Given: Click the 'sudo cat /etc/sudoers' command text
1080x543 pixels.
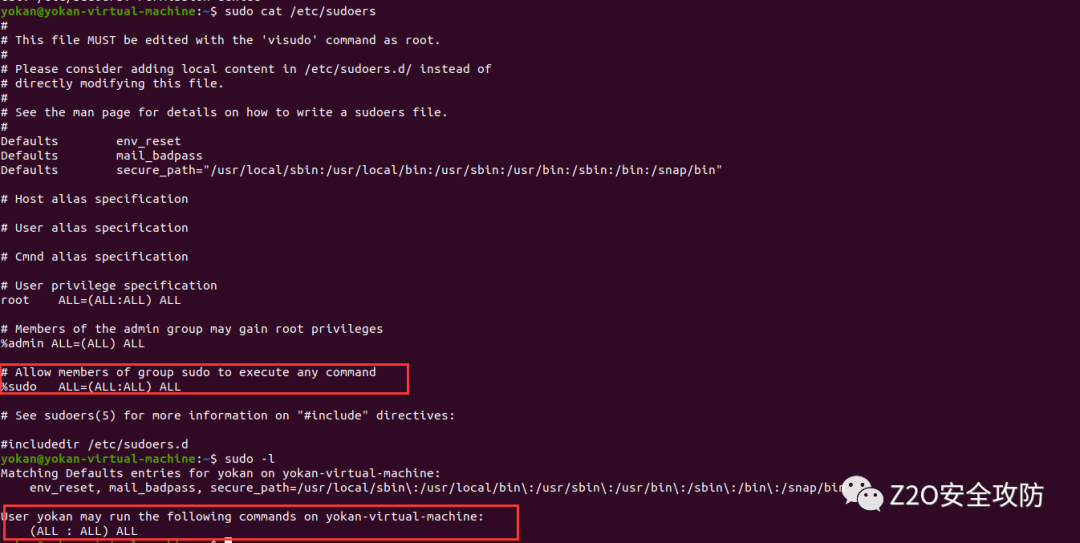Looking at the screenshot, I should click(300, 12).
